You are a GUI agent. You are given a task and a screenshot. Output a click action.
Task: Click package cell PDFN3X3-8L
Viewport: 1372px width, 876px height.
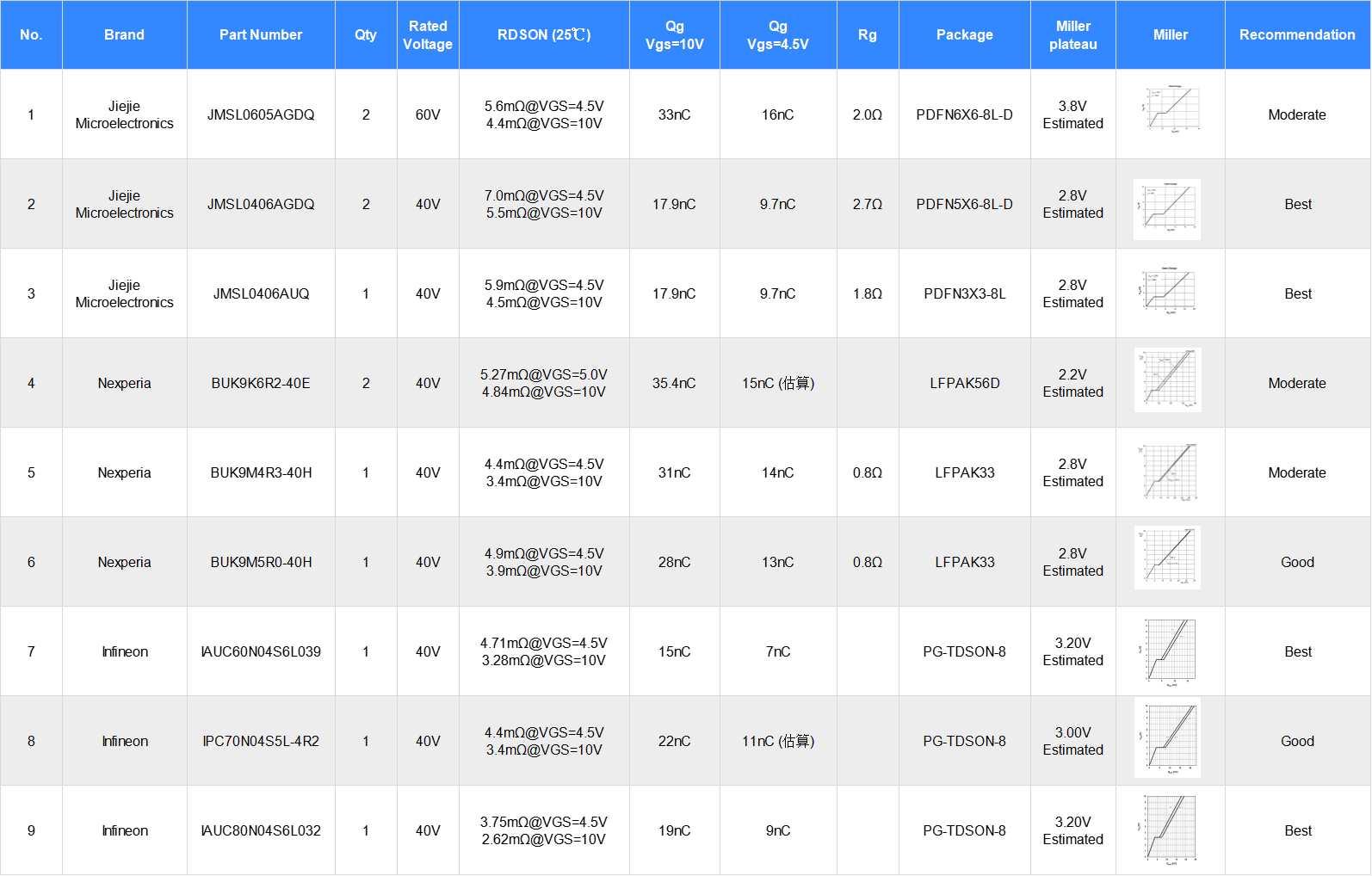pyautogui.click(x=964, y=293)
